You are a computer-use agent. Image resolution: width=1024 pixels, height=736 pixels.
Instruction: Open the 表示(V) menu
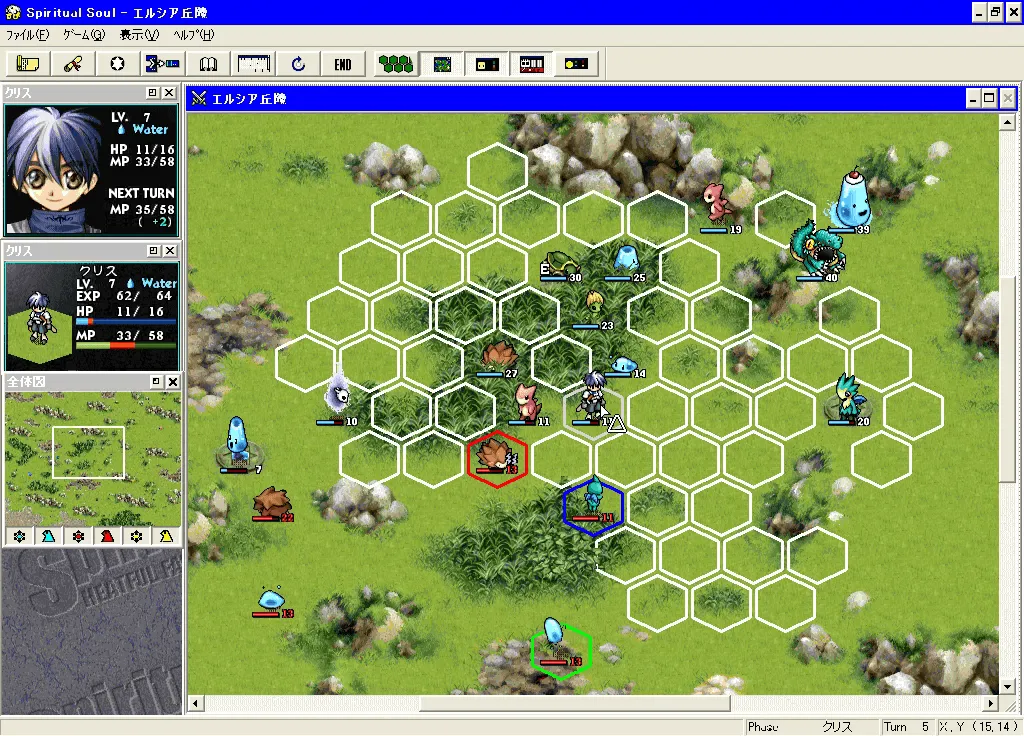pos(139,35)
